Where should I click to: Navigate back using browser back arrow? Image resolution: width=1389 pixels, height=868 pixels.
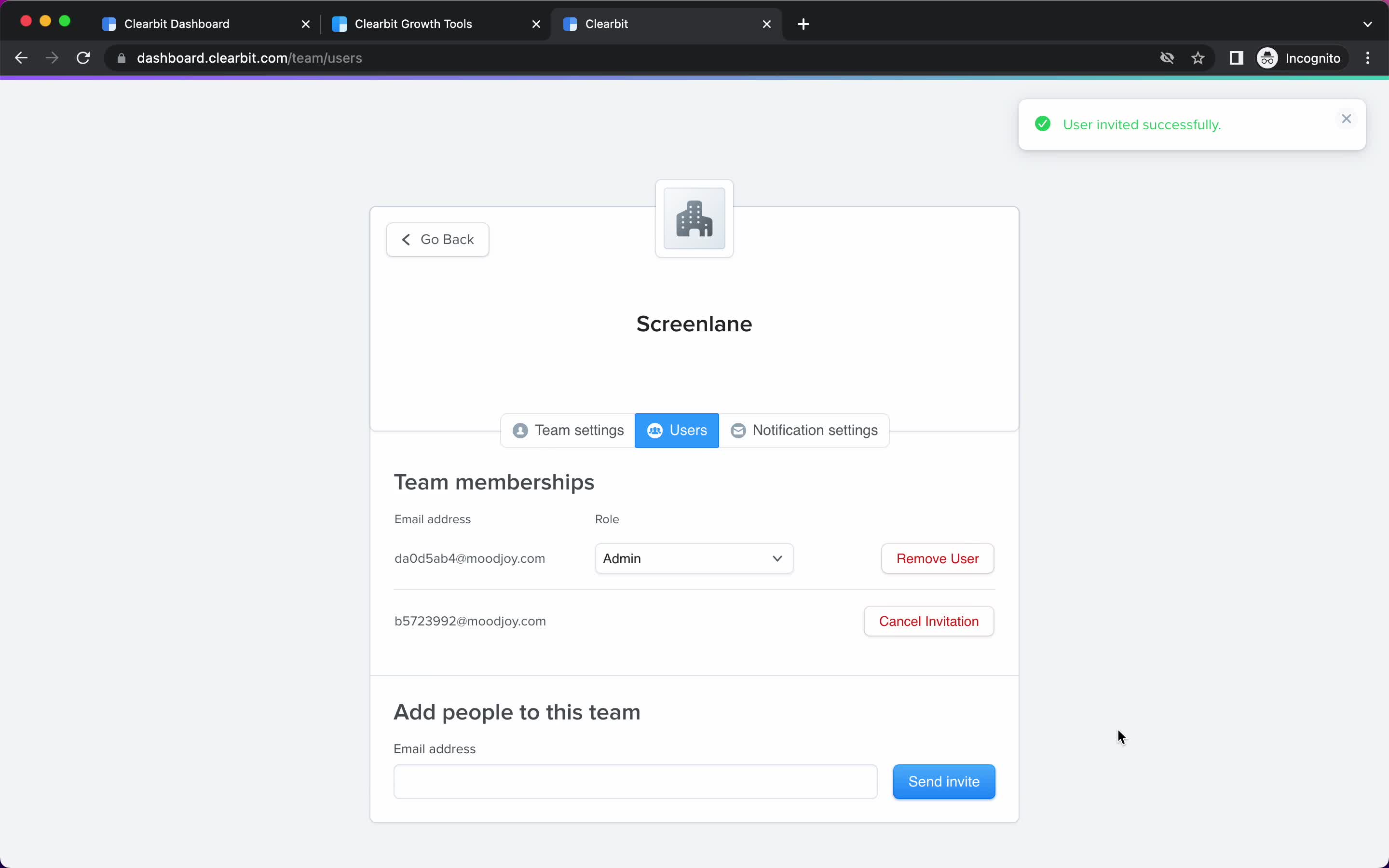(22, 58)
